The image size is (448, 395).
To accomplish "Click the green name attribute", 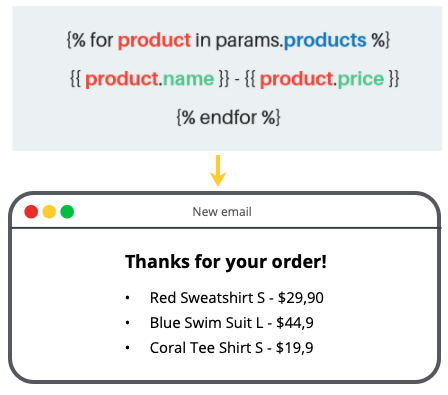I will point(188,79).
